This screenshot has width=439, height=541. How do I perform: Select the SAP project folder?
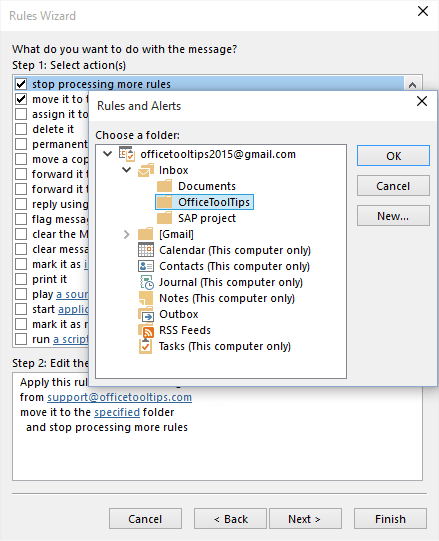(207, 218)
